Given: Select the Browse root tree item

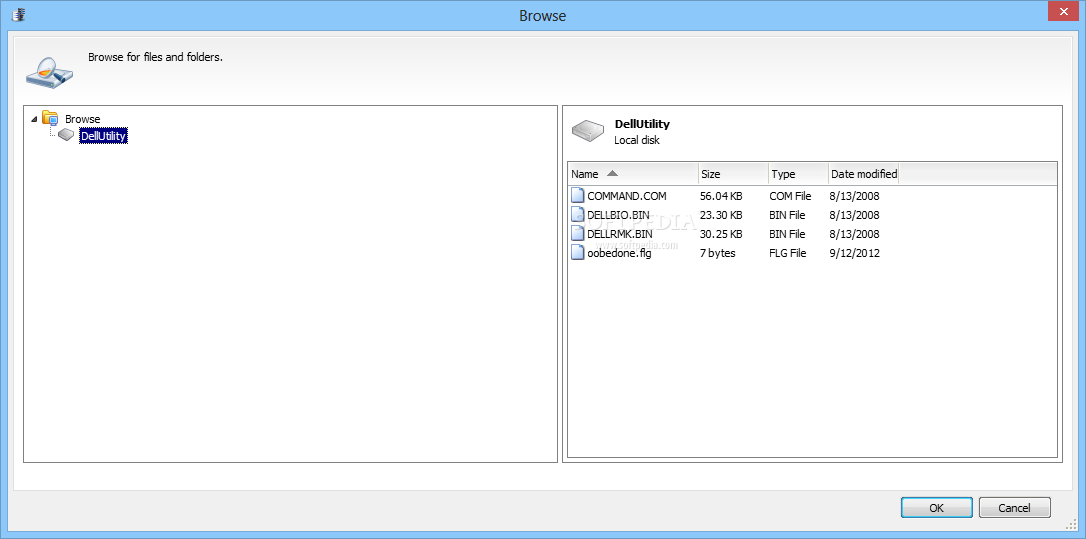Looking at the screenshot, I should coord(82,119).
